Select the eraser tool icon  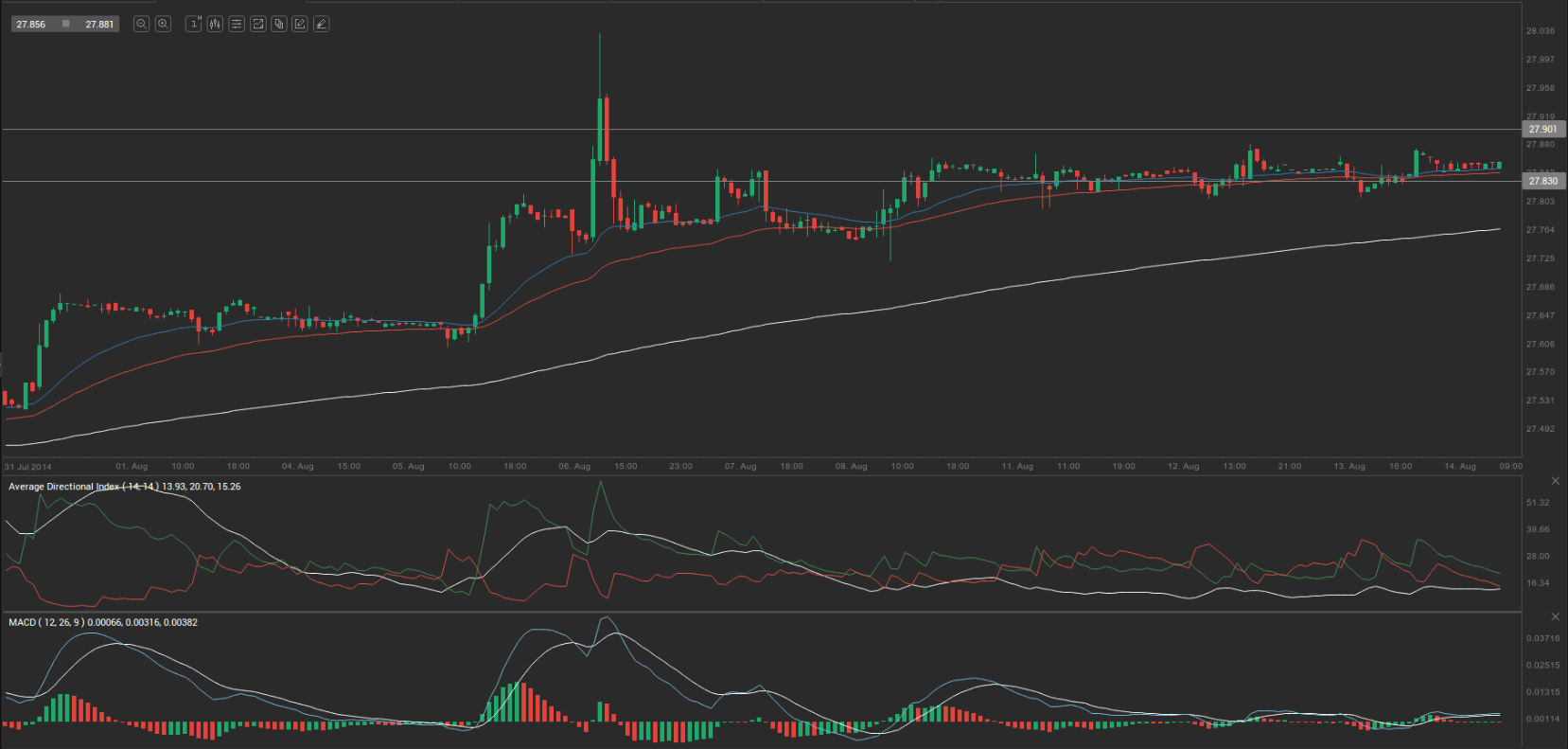pos(322,24)
